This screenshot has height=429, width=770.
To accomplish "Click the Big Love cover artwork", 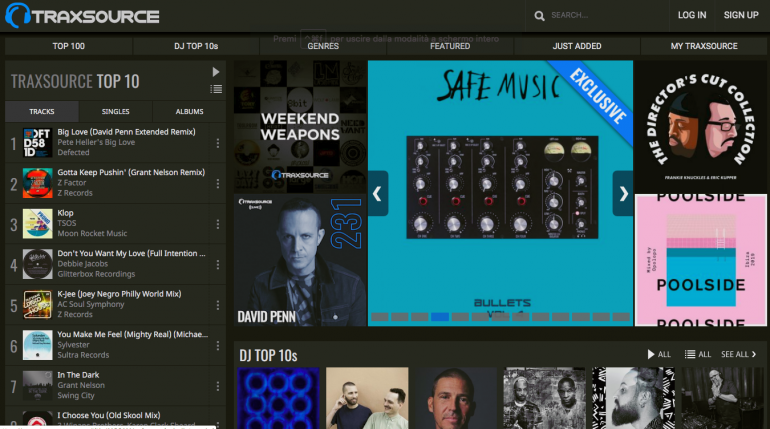I will click(x=37, y=143).
